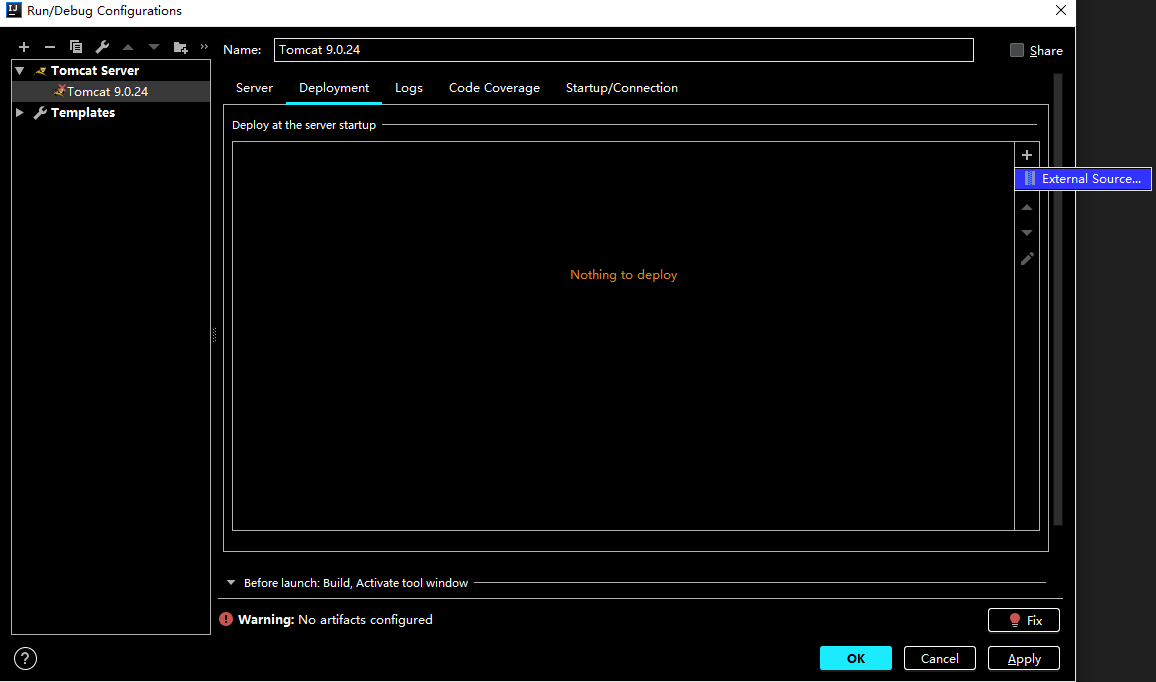This screenshot has width=1156, height=682.
Task: Toggle the Share checkbox
Action: click(1017, 50)
